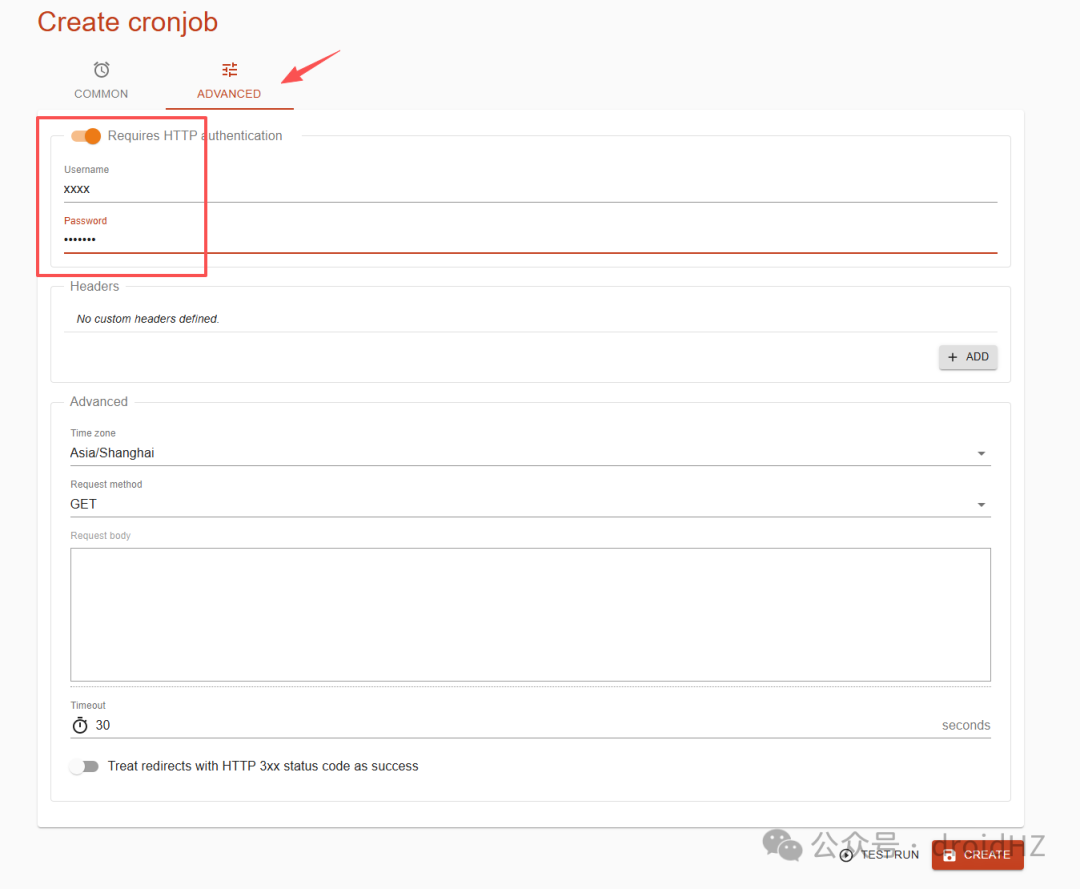
Task: Enable Treat redirects with 3xx as success
Action: tap(84, 766)
